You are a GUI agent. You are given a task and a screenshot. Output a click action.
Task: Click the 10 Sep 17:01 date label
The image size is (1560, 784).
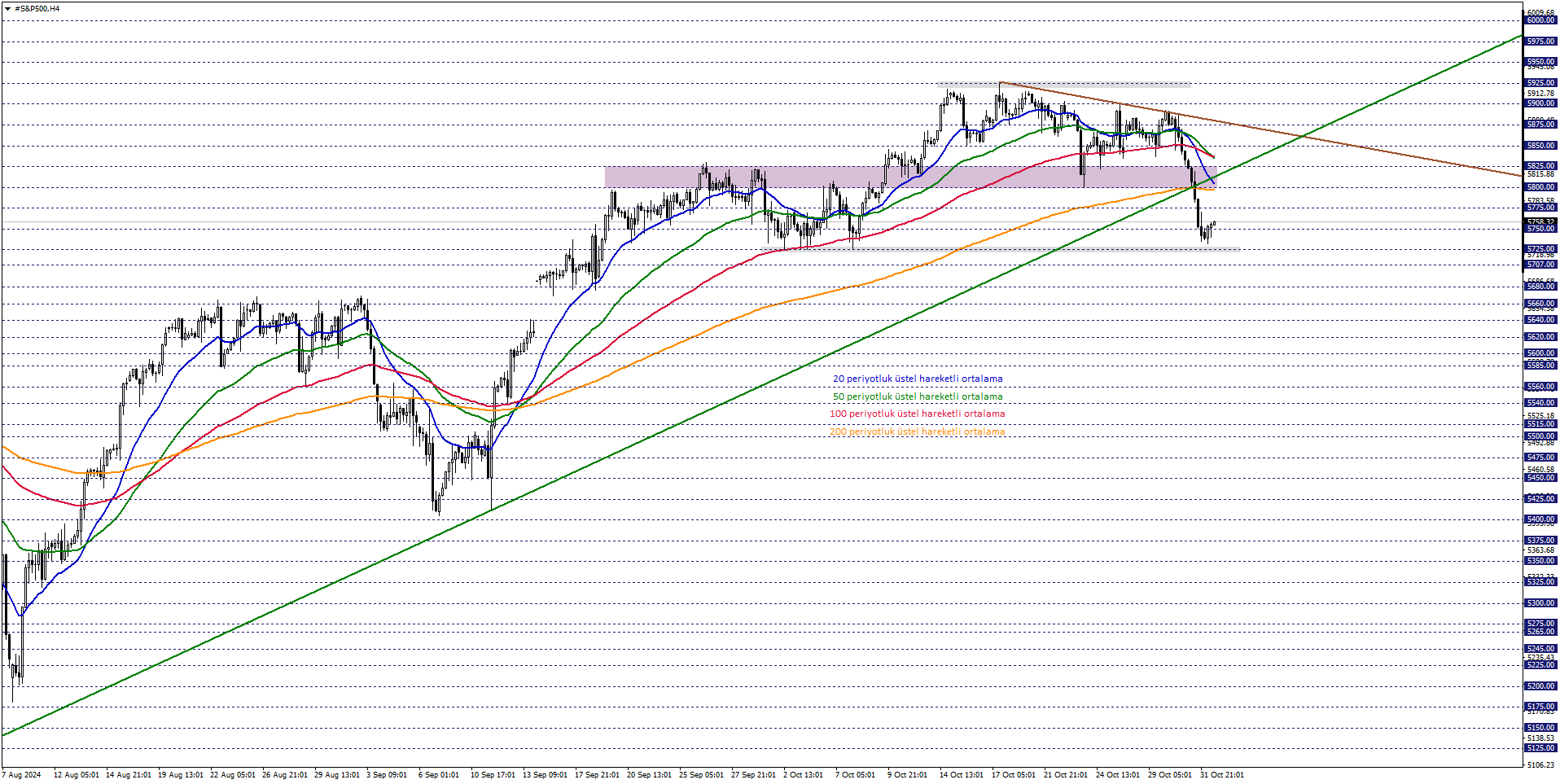tap(493, 775)
